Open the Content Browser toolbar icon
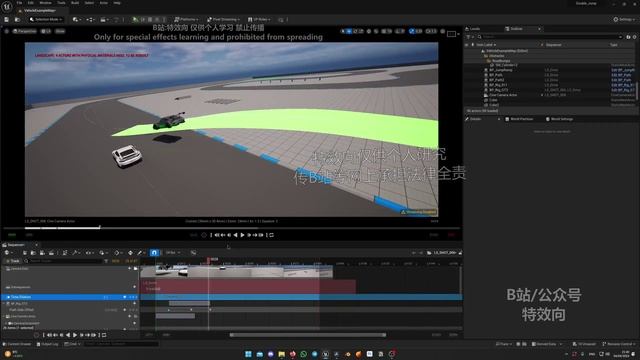Screen dimensions: 640x360 [x=17, y=19]
